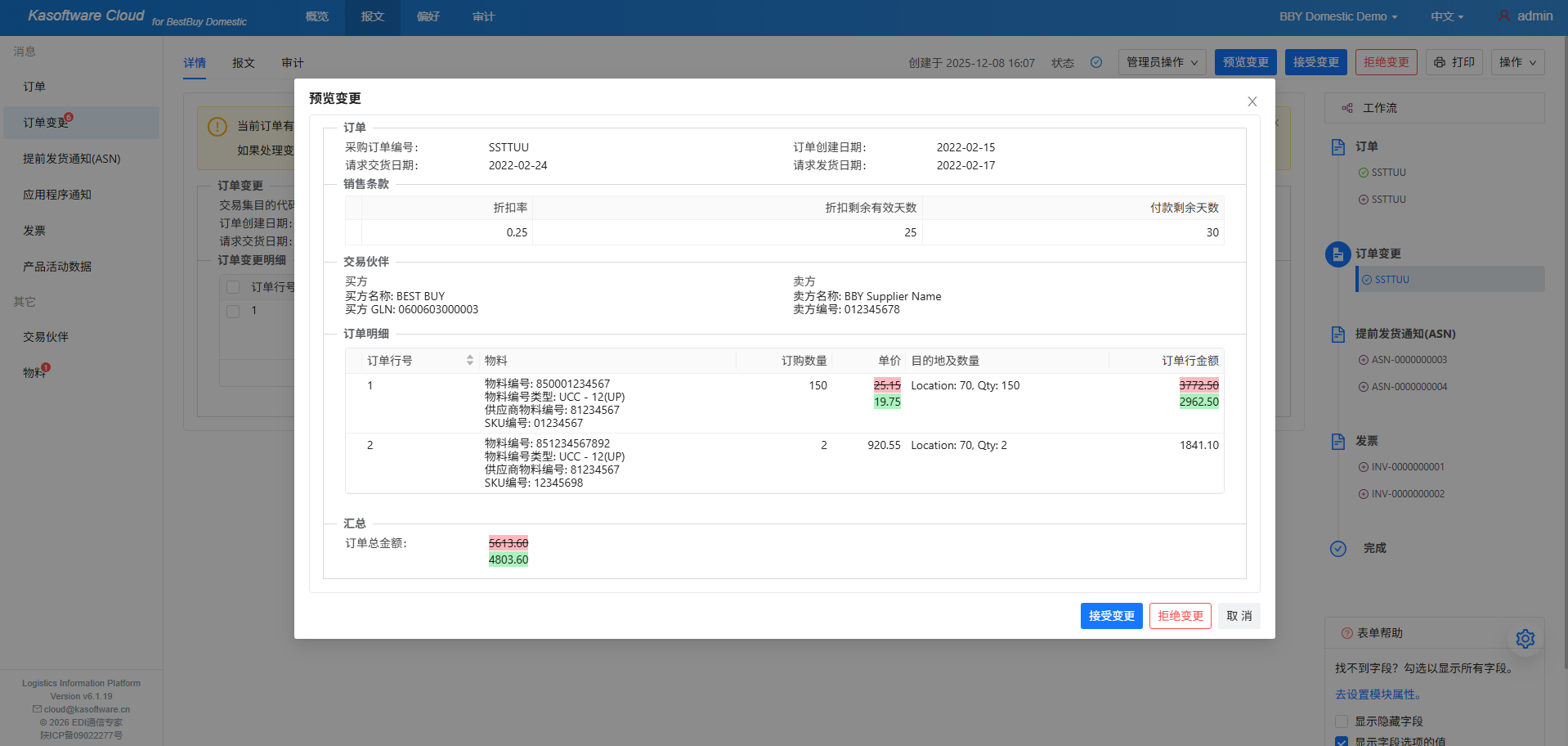The height and width of the screenshot is (746, 1568).
Task: Open ASN-0000000003 in workflow panel
Action: [1409, 360]
